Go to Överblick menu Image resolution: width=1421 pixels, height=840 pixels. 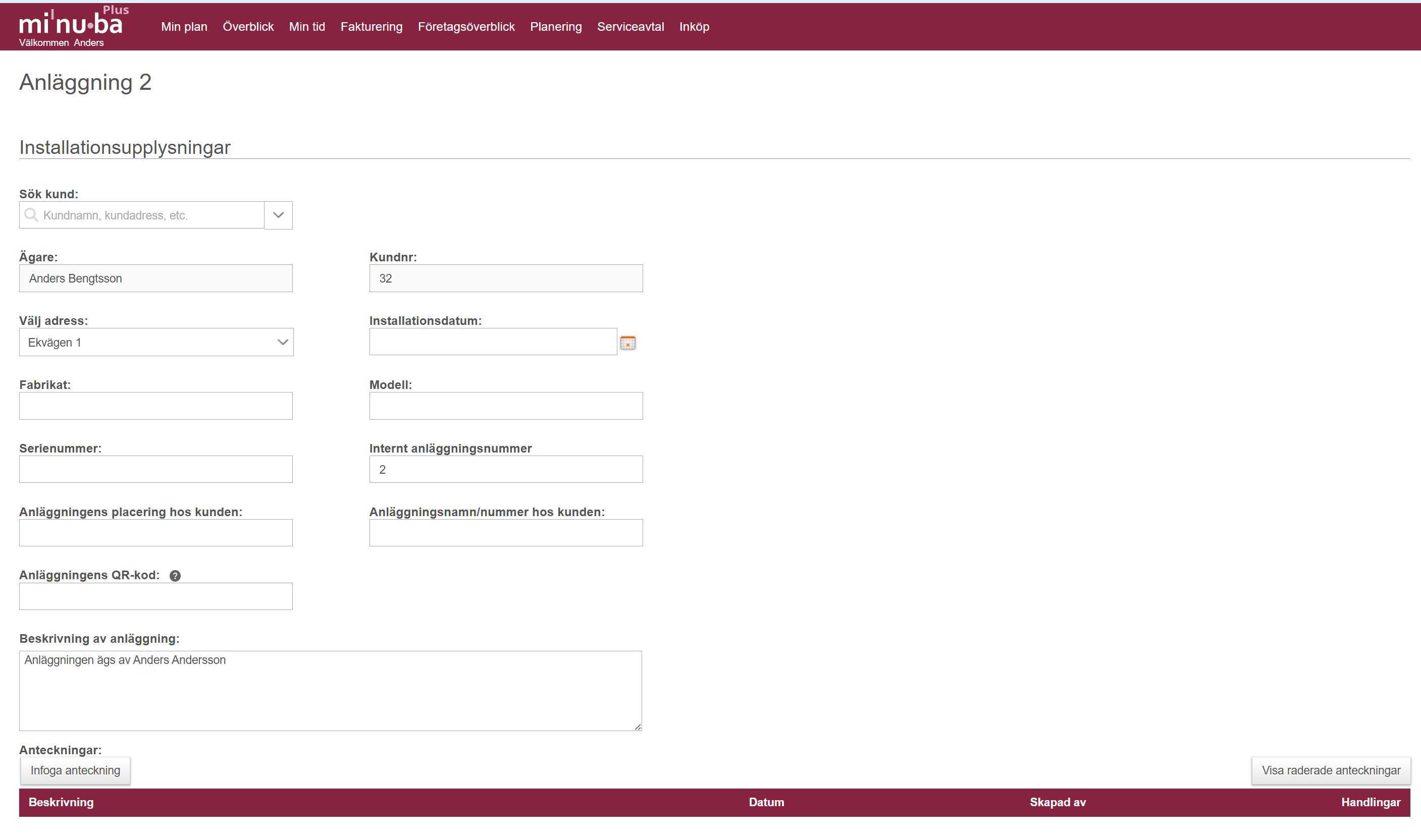[x=248, y=27]
